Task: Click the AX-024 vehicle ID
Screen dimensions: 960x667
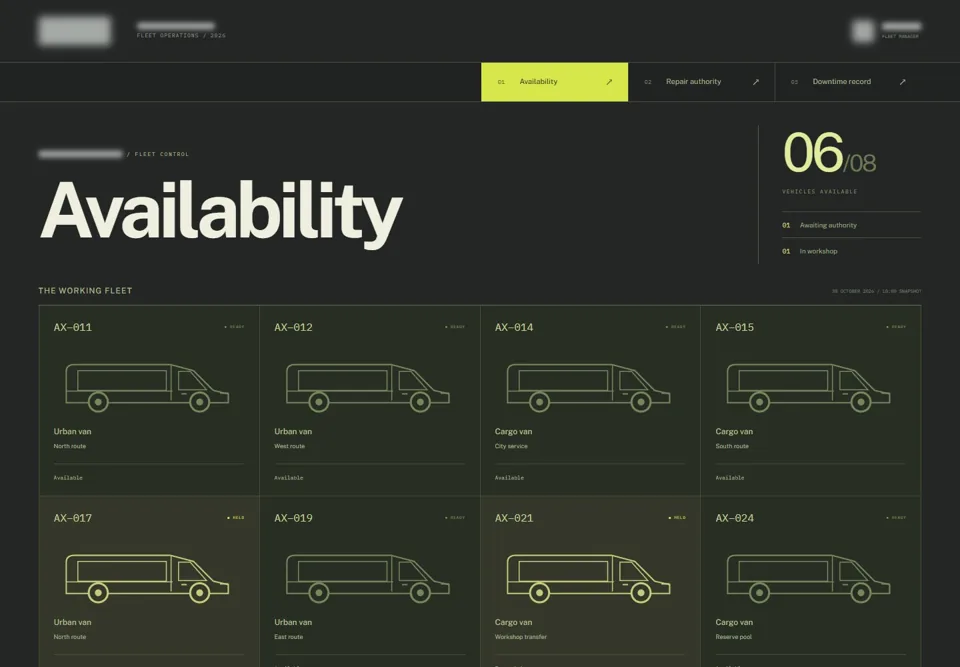Action: 735,518
